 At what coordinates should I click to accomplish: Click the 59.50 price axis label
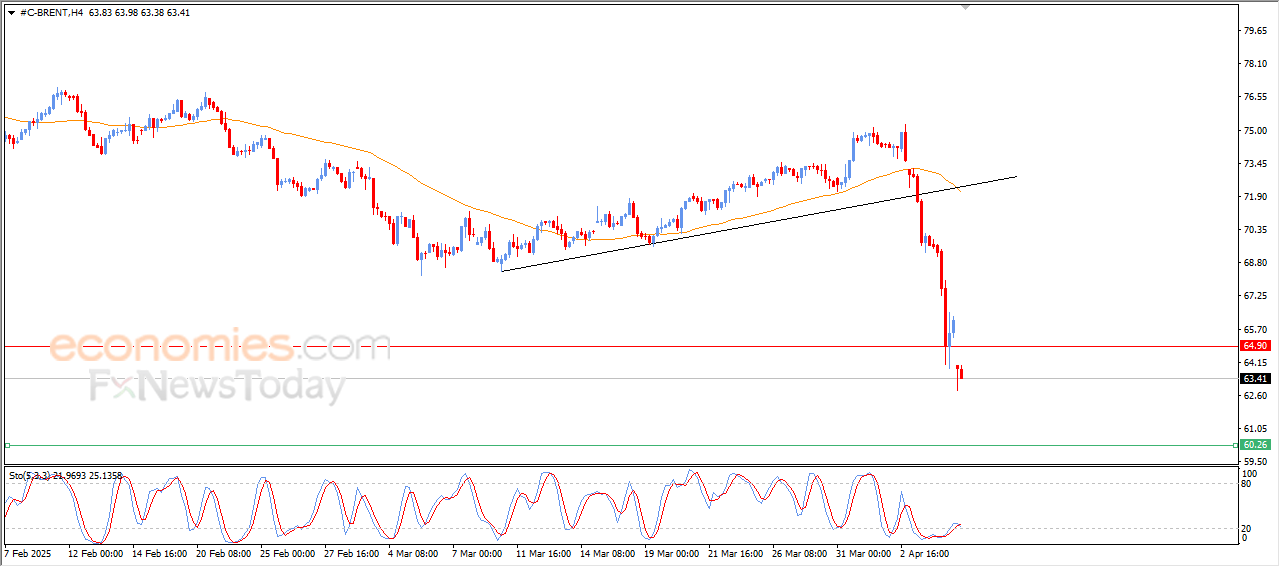point(1254,461)
